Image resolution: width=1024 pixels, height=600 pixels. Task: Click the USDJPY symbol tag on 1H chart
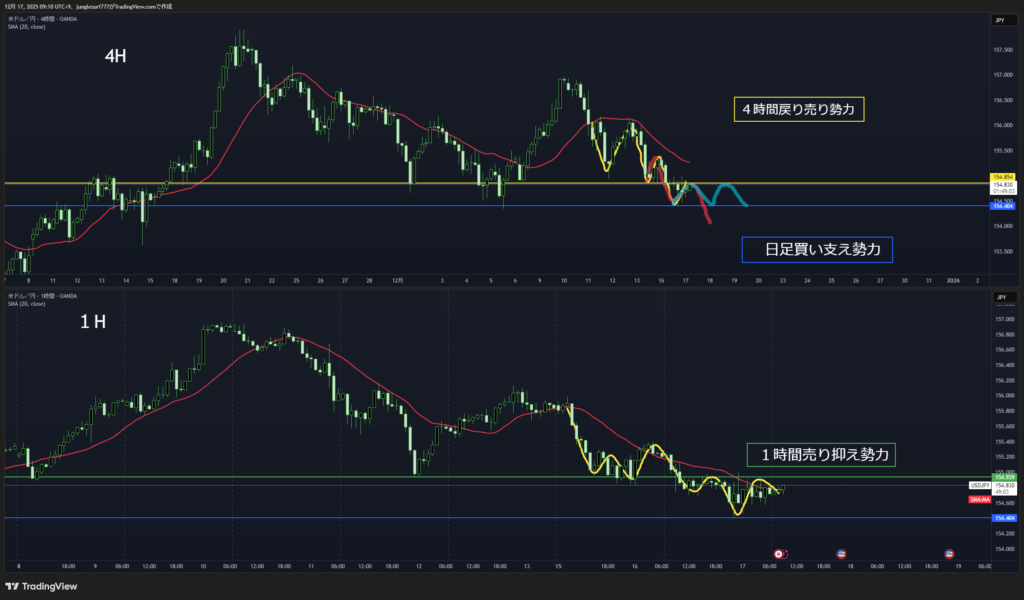[980, 485]
